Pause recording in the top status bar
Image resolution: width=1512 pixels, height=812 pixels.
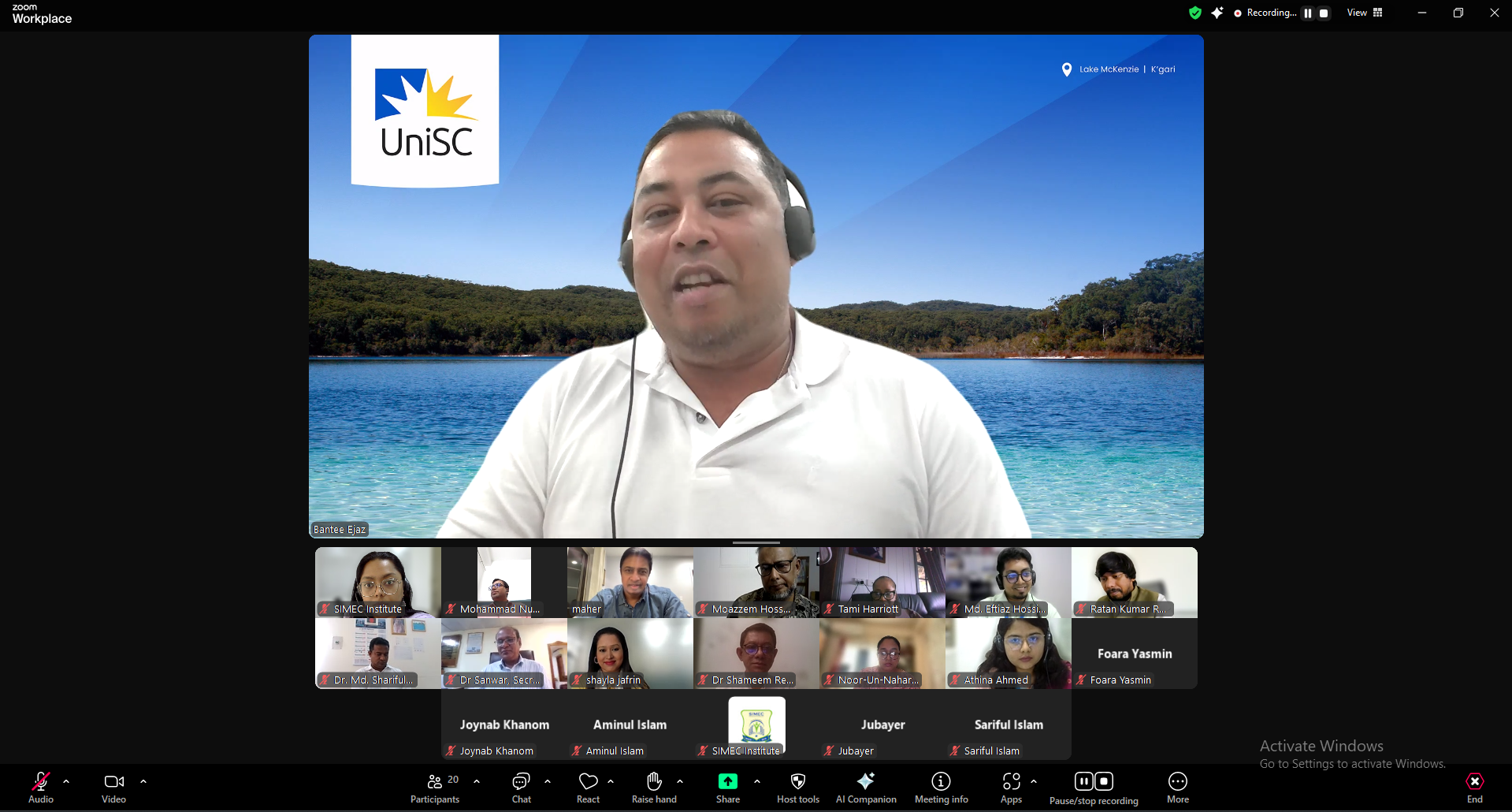point(1308,13)
